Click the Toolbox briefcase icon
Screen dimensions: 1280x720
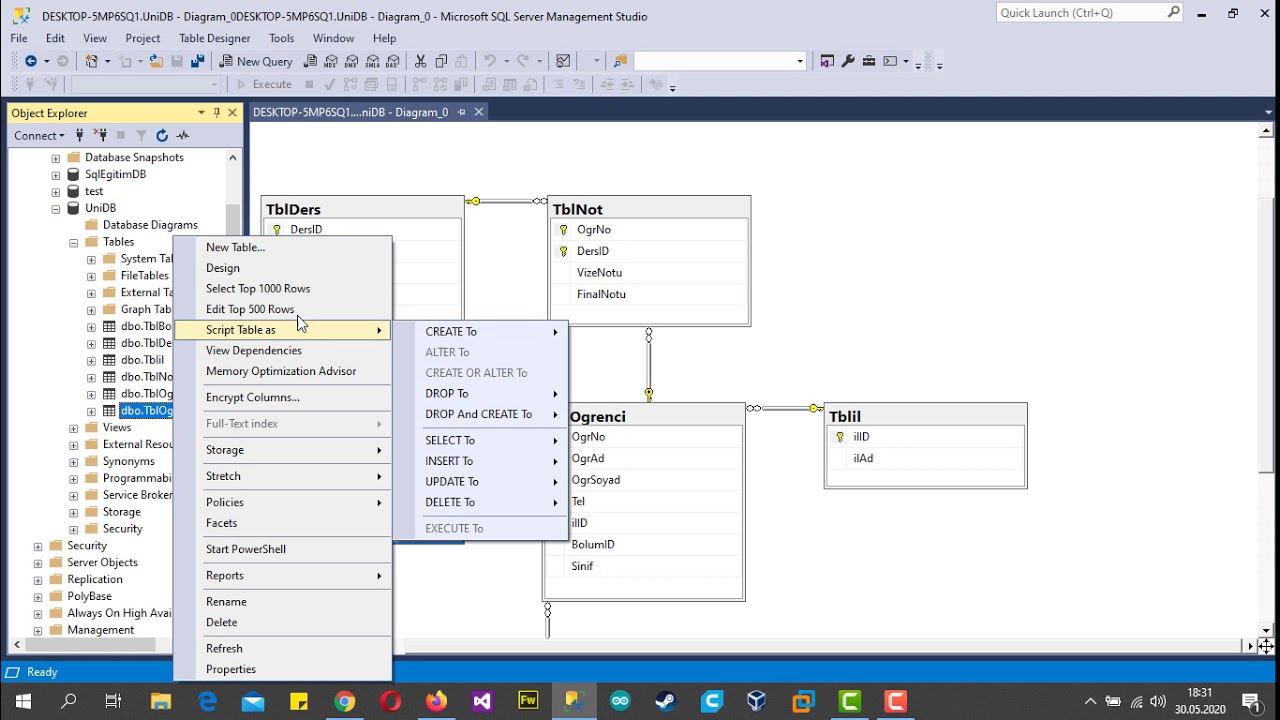coord(868,61)
